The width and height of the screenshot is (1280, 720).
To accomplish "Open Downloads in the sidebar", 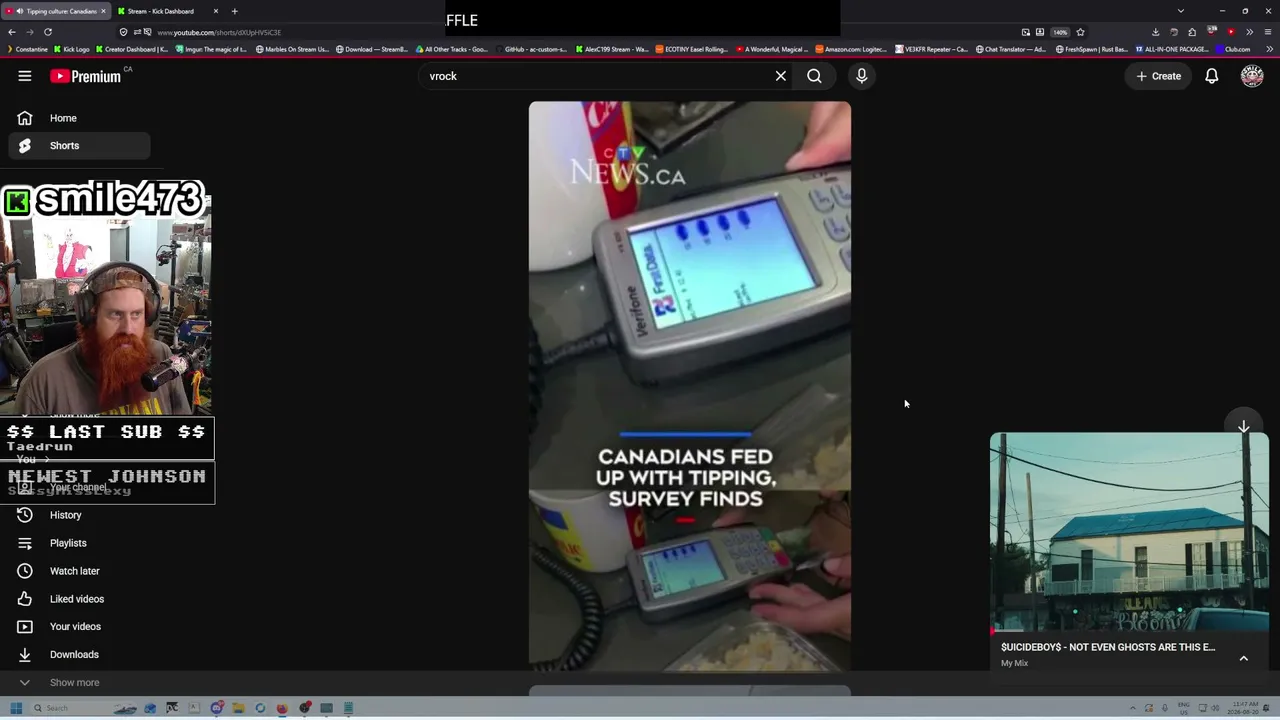I will click(80, 655).
